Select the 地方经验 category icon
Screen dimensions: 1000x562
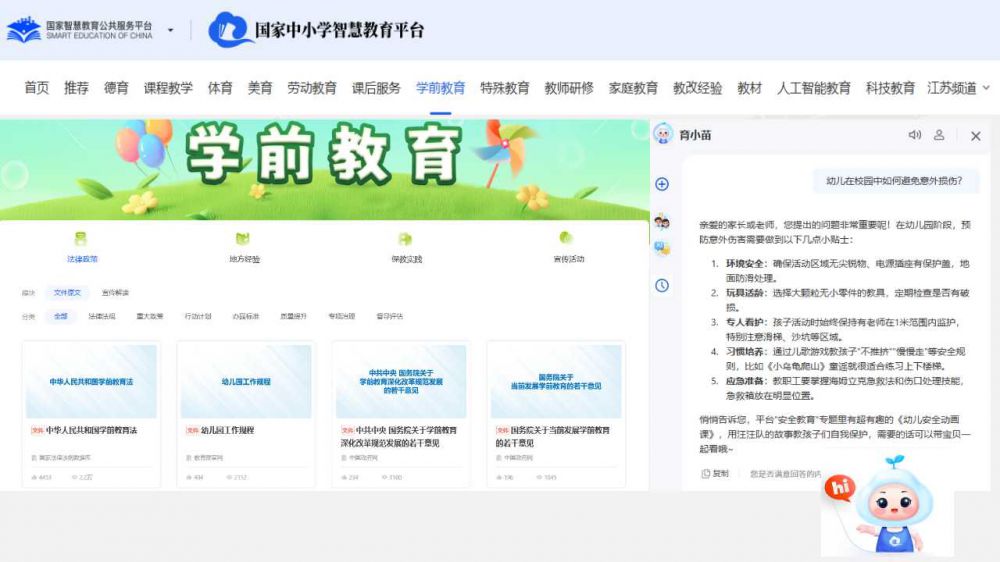[x=243, y=239]
